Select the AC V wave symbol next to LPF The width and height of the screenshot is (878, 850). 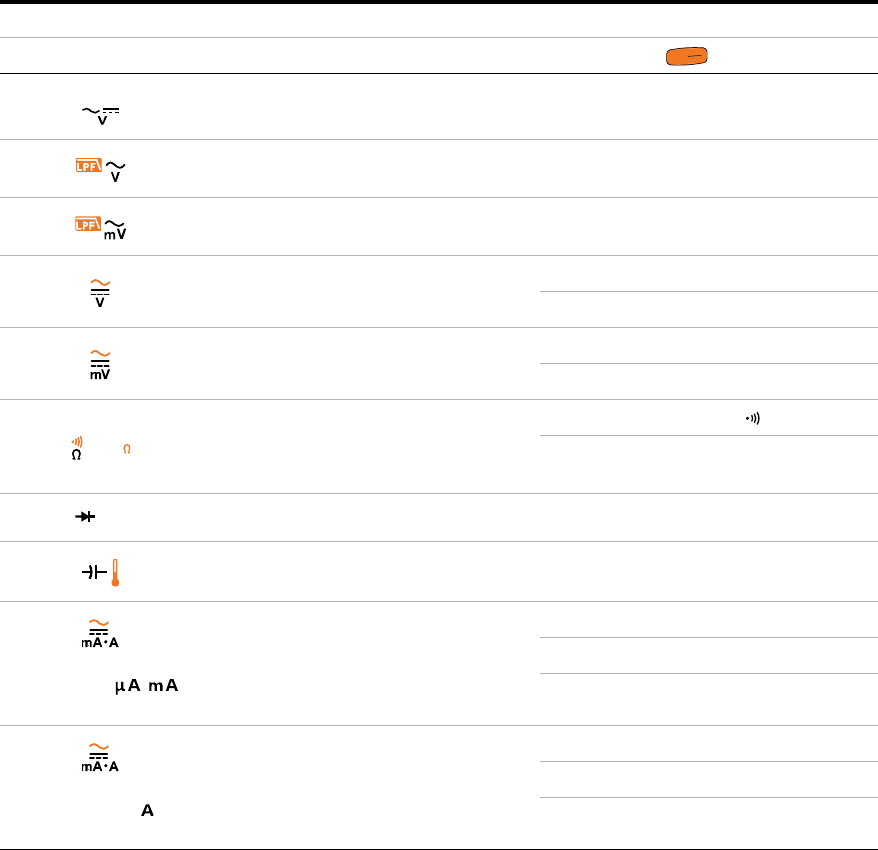click(115, 171)
